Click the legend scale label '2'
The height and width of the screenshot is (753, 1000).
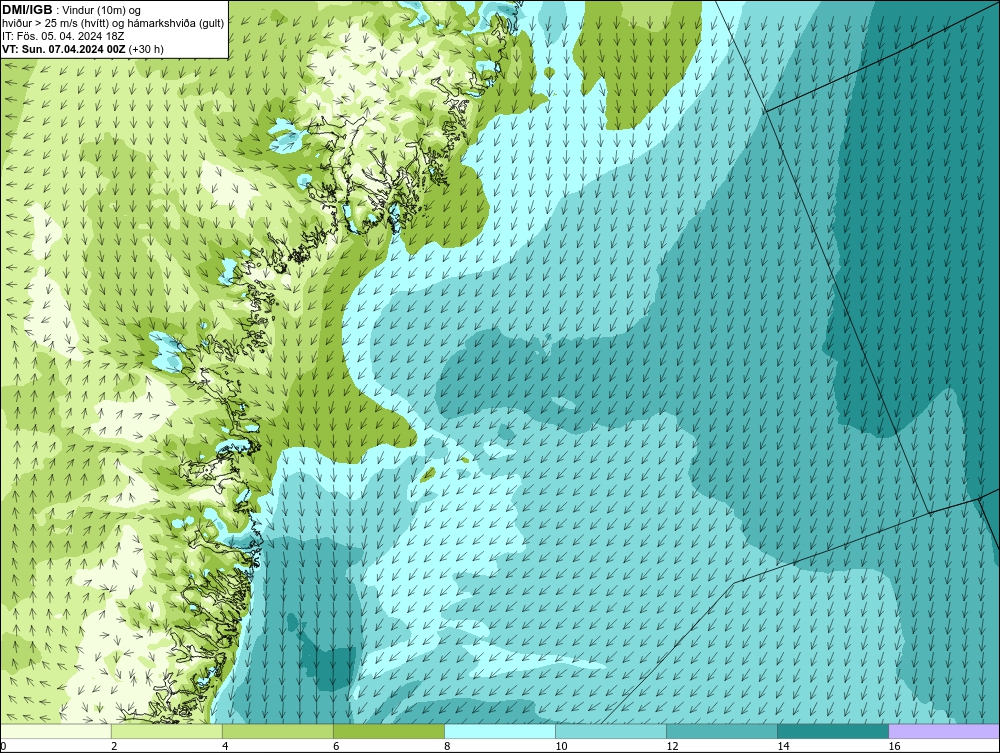click(114, 746)
